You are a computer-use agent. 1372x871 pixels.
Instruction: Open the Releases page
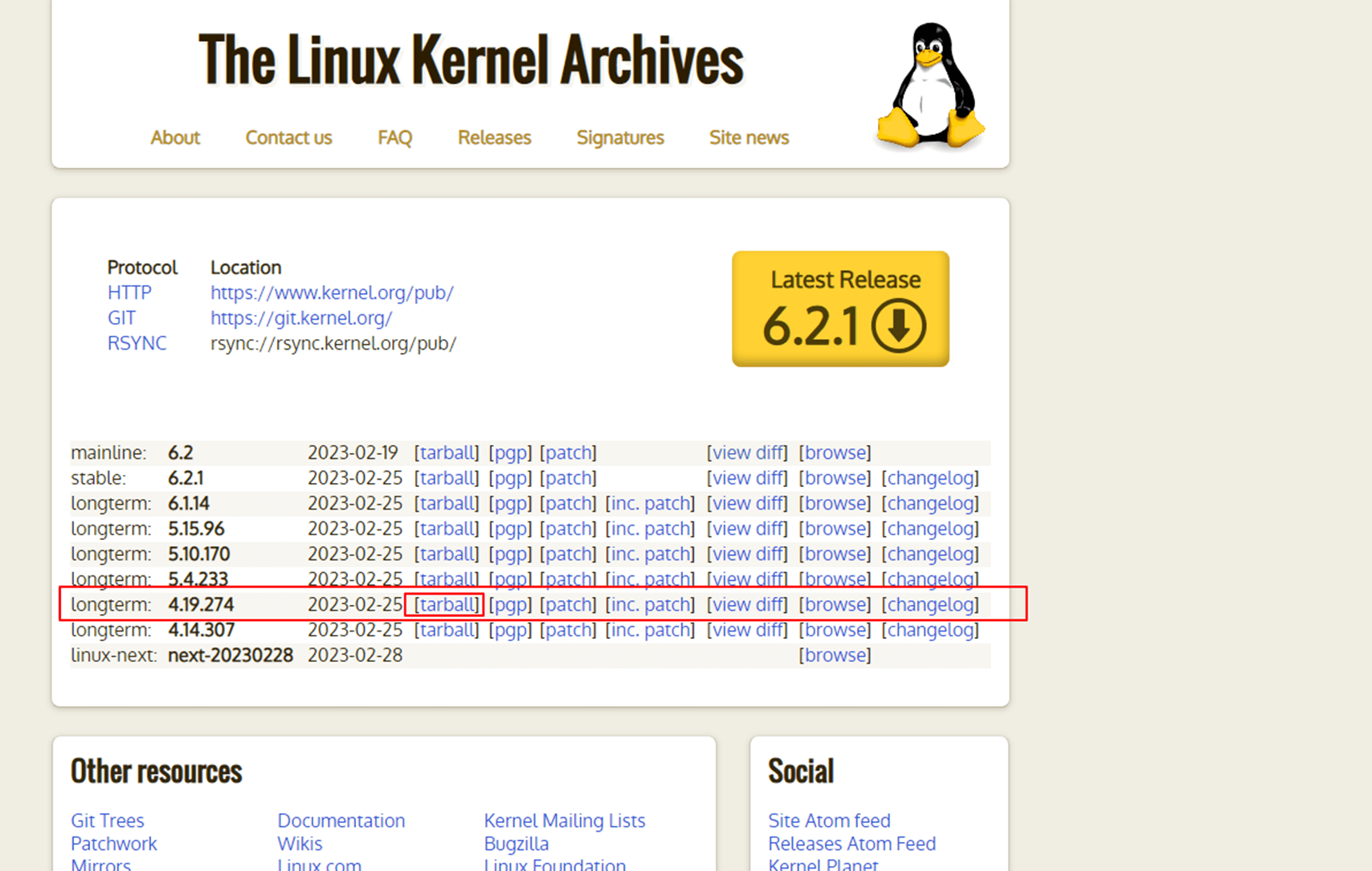point(494,137)
